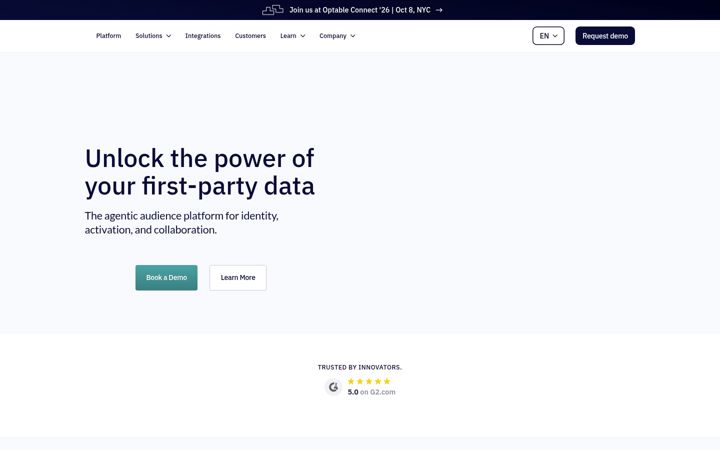Click the G2 logo icon

pos(334,387)
